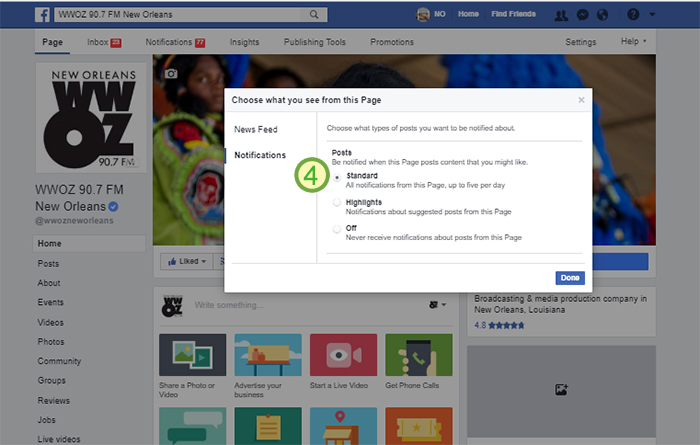The width and height of the screenshot is (700, 445).
Task: Select the Highlights radio button
Action: [337, 203]
